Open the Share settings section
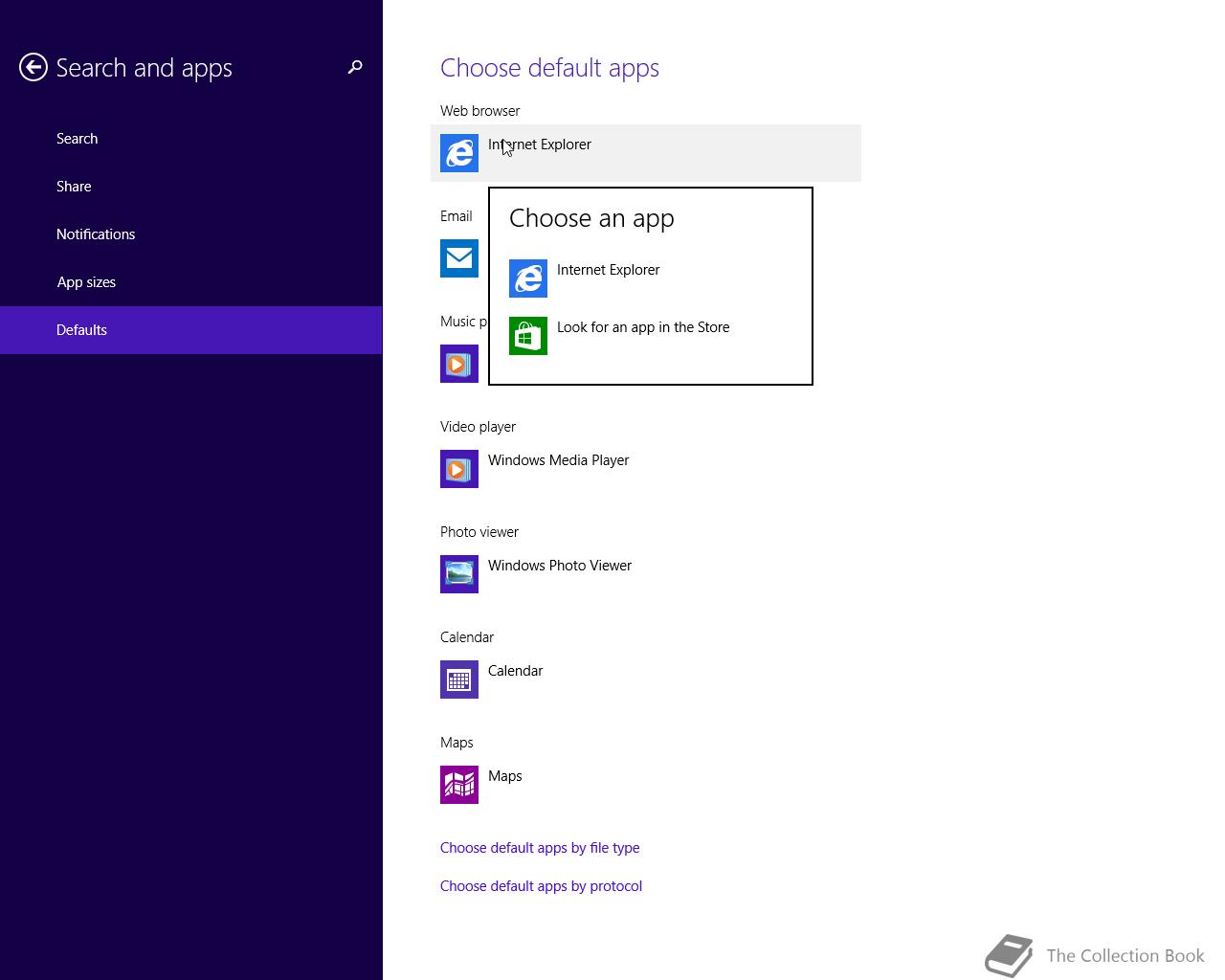This screenshot has width=1225, height=980. tap(191, 187)
